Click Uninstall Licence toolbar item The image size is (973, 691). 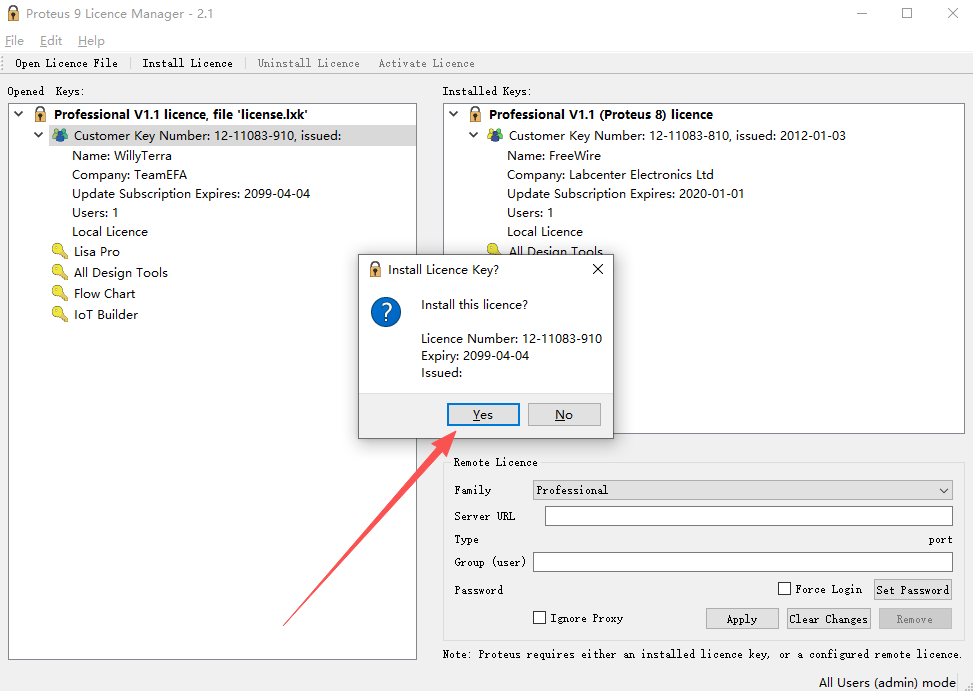308,63
